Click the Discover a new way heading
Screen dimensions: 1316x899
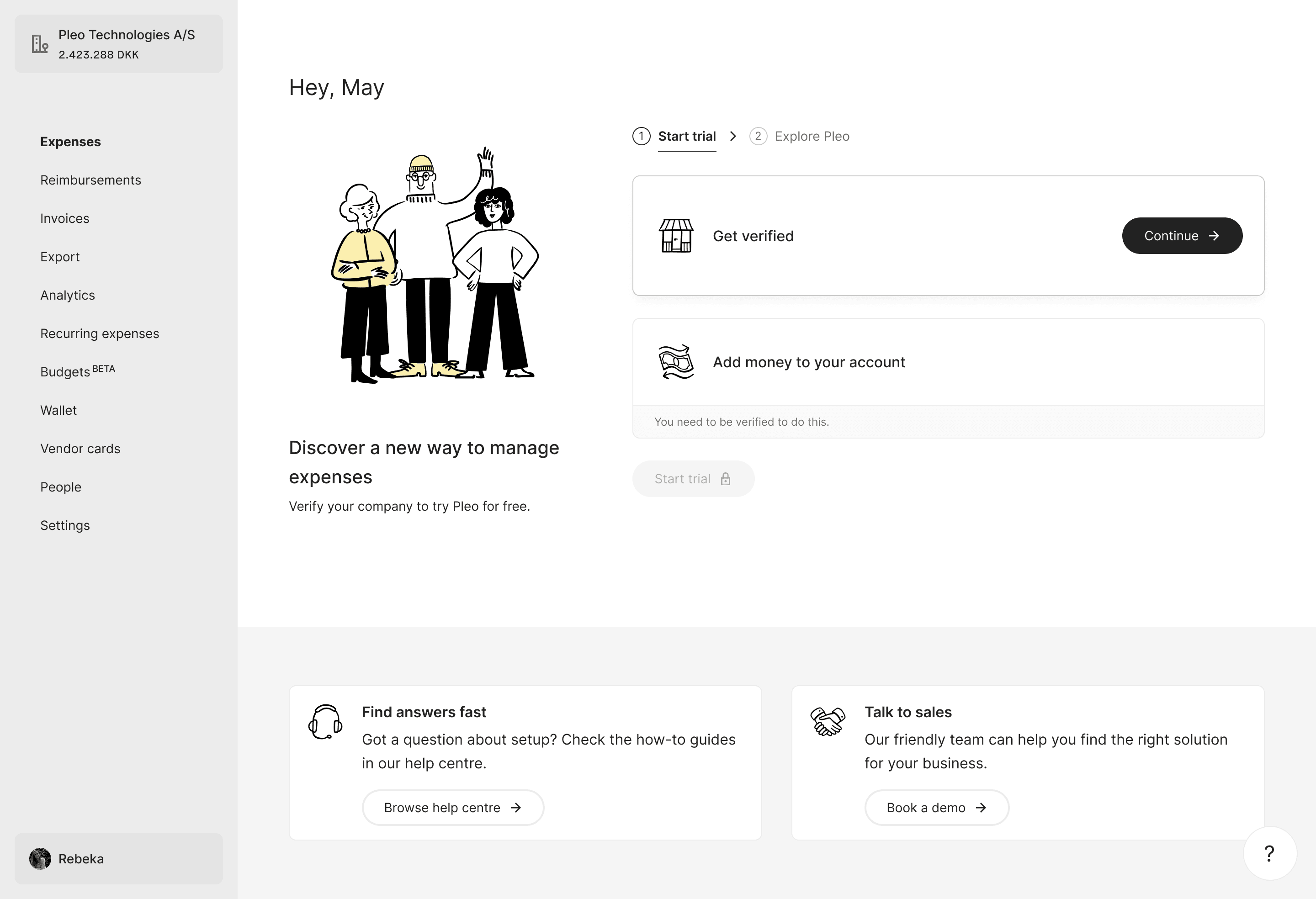click(x=424, y=462)
